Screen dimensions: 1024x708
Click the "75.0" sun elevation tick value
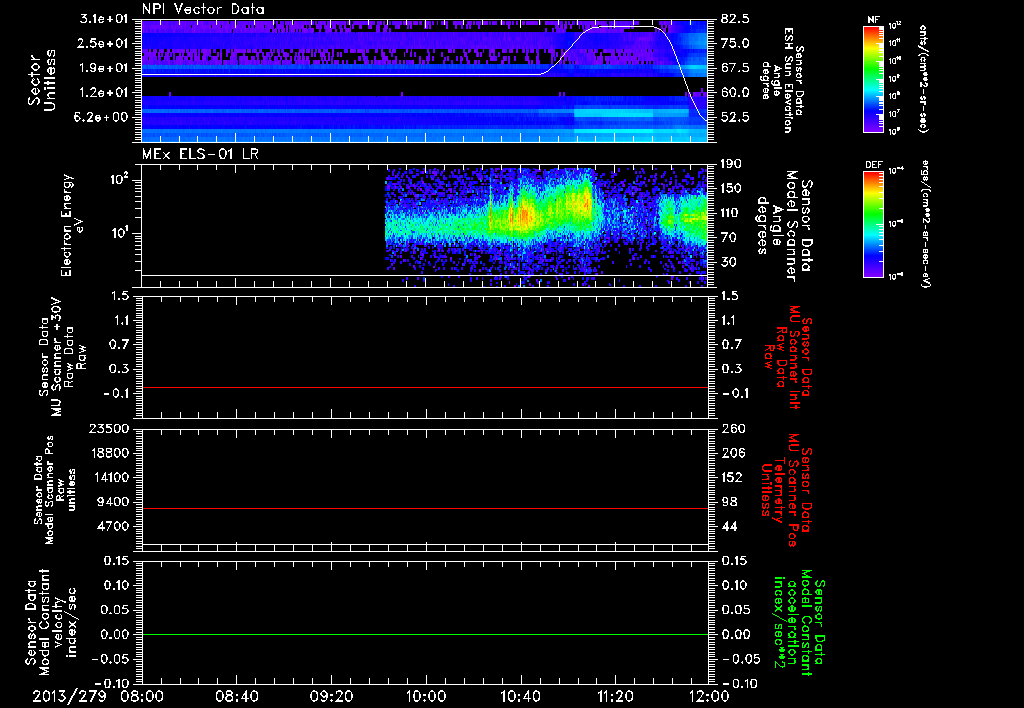735,43
